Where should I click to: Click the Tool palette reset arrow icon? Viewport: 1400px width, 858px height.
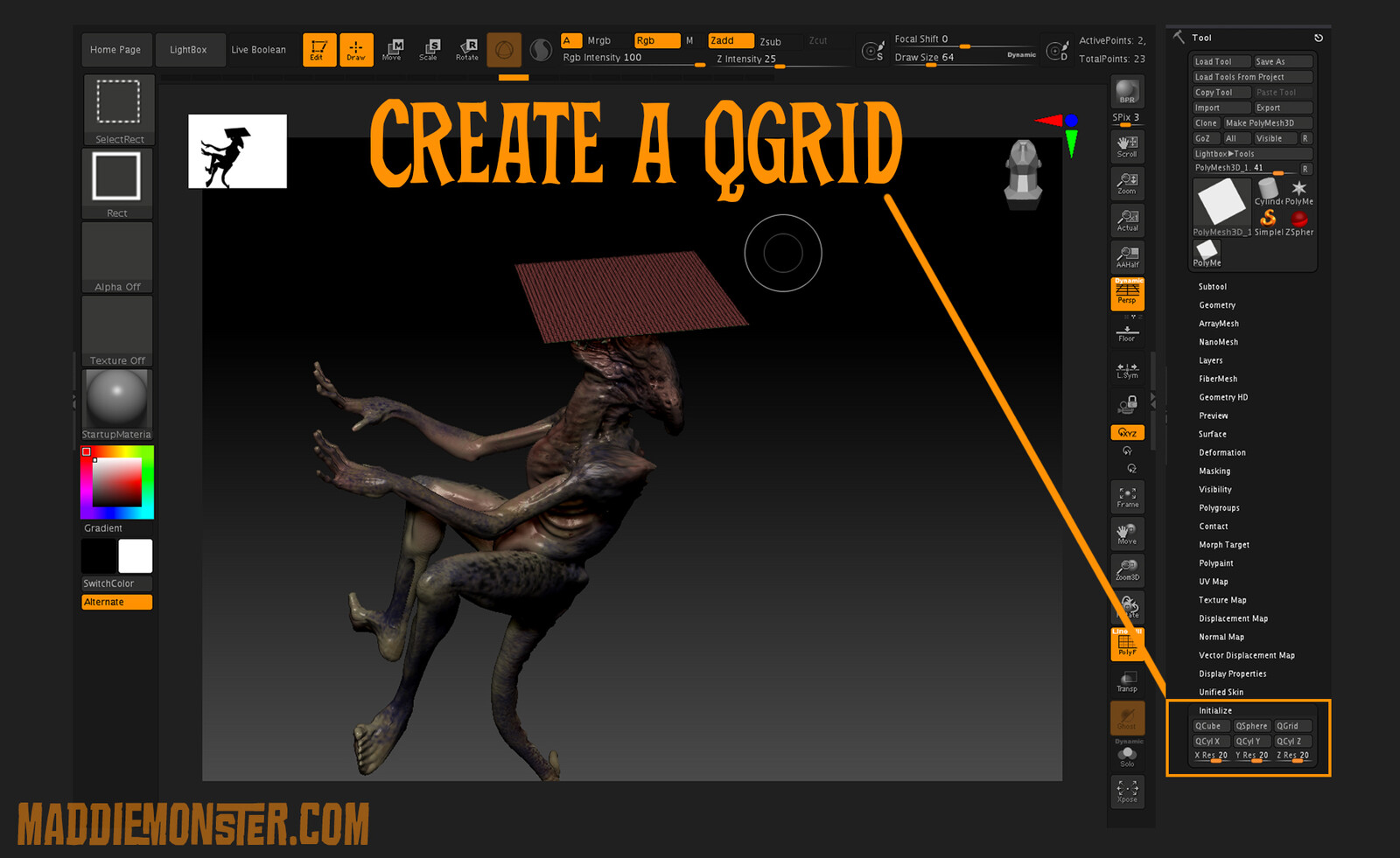(1319, 38)
